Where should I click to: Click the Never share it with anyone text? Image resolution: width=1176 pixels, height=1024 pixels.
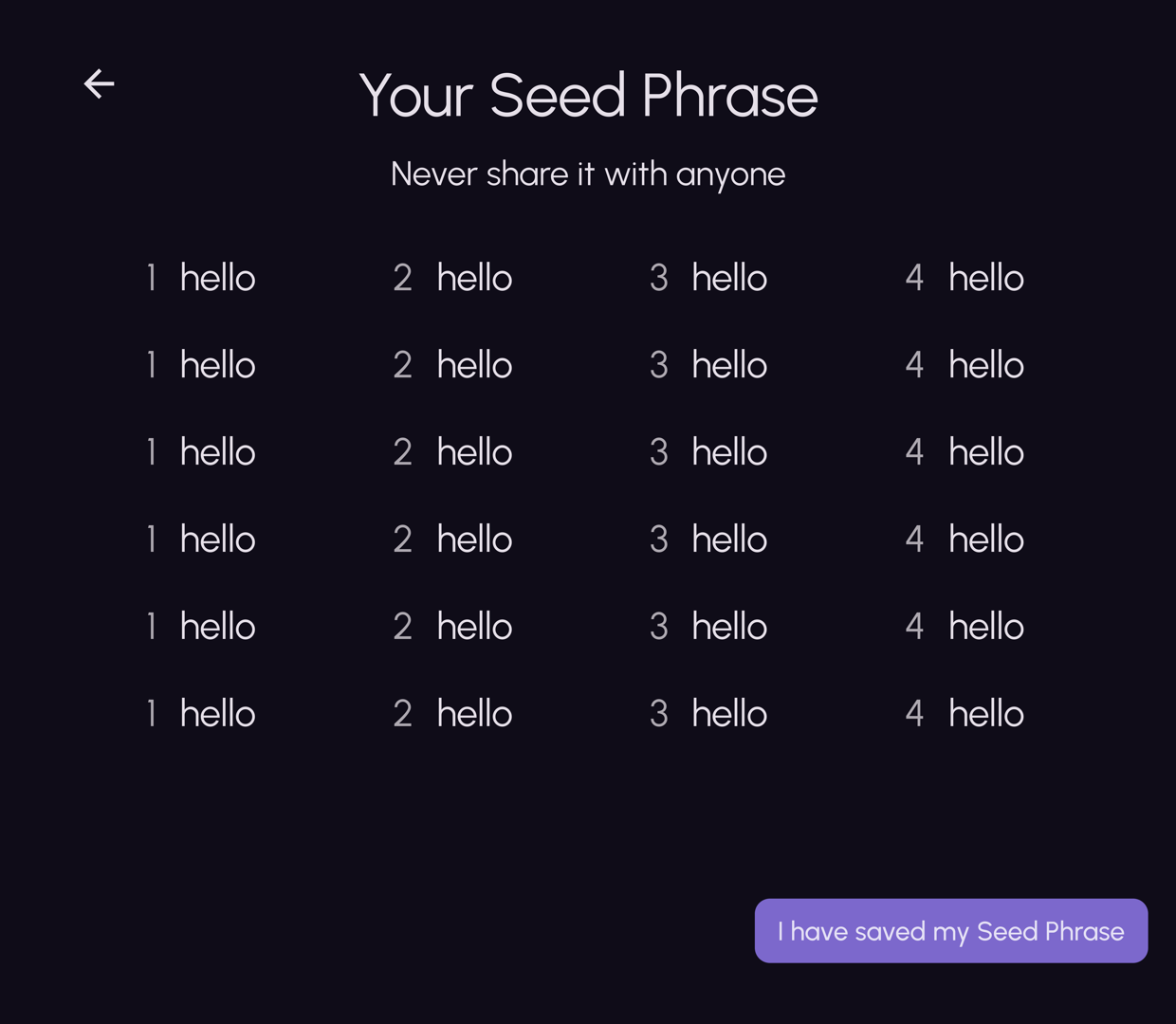tap(588, 174)
